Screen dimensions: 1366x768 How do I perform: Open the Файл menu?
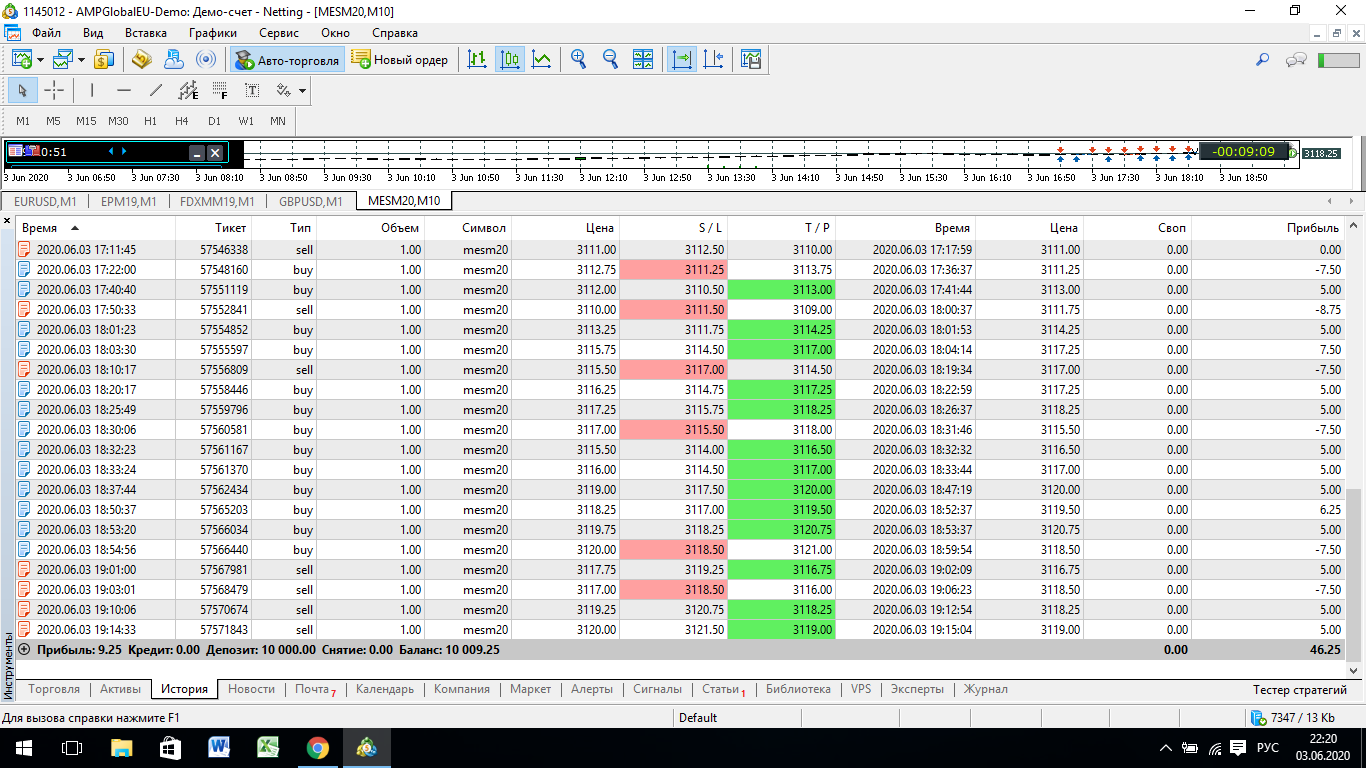[x=46, y=33]
